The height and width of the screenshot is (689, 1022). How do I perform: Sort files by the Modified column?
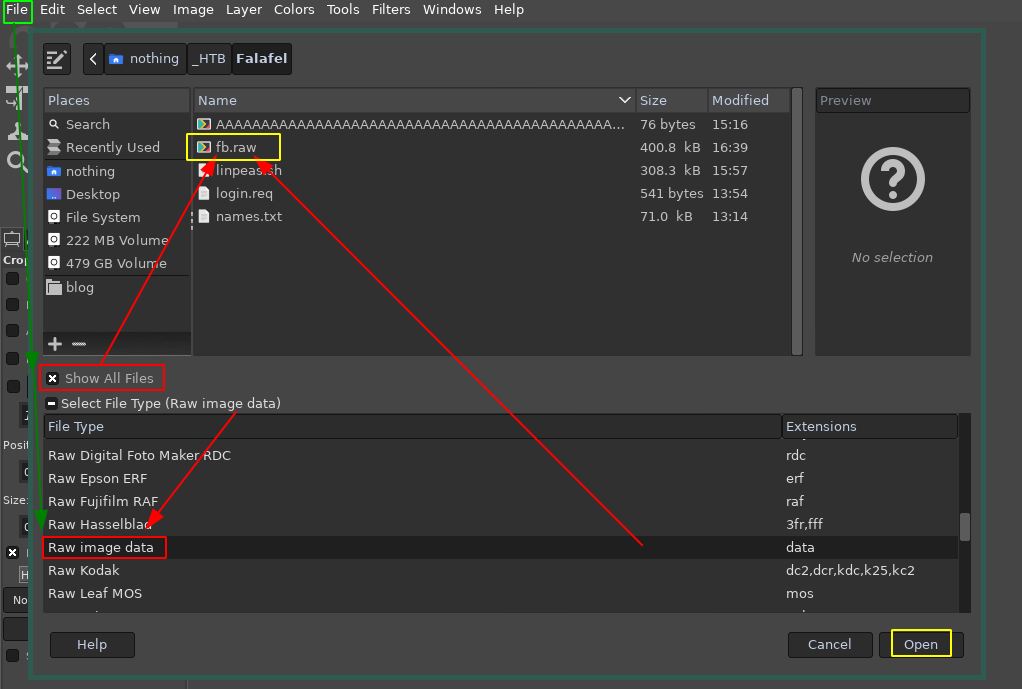(x=740, y=100)
